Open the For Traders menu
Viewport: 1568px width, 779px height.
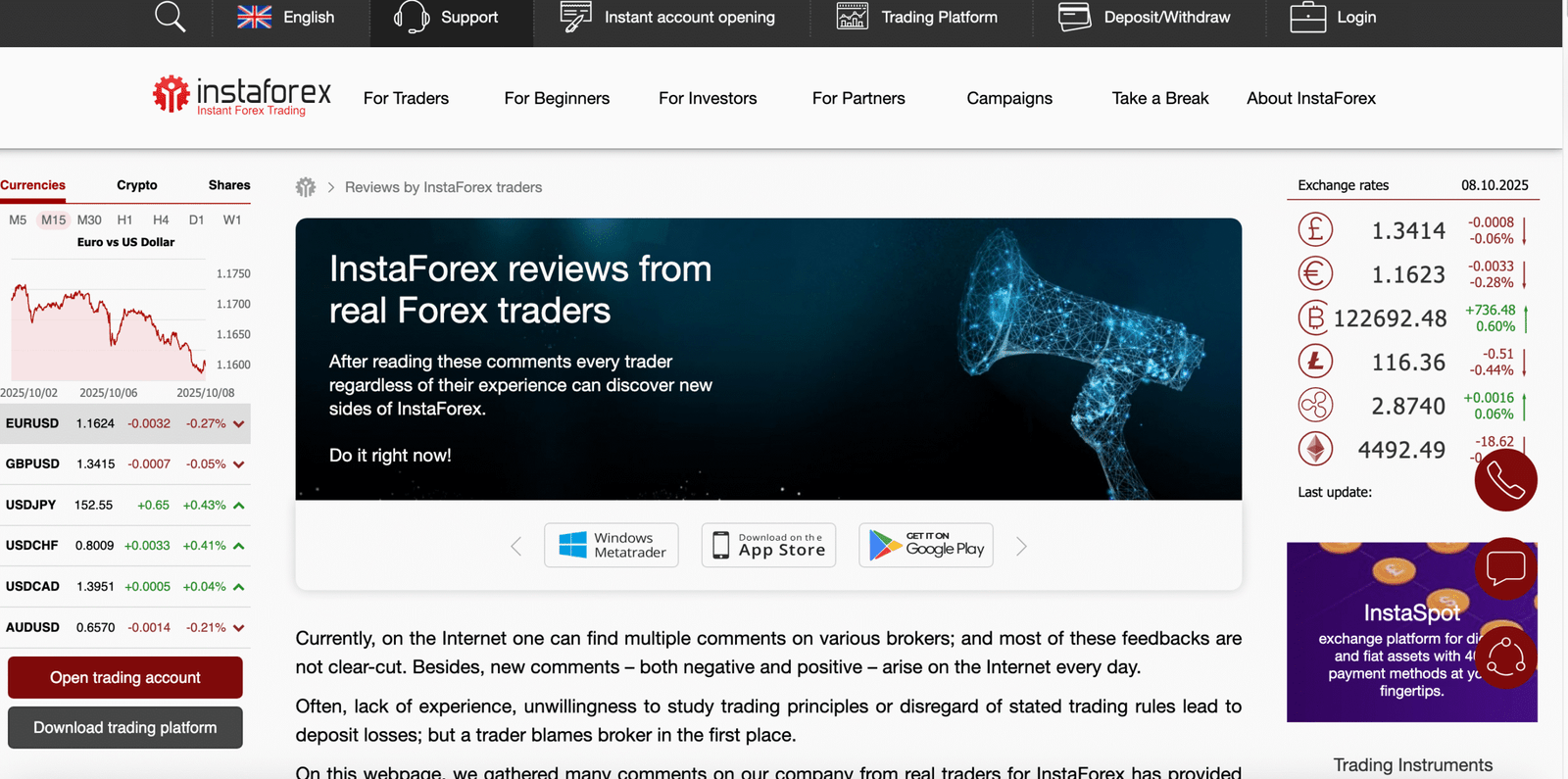point(406,98)
